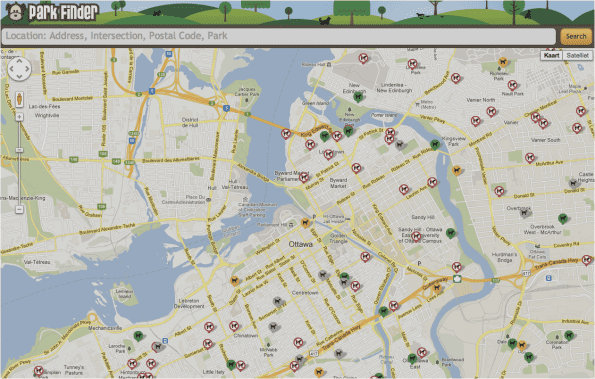The width and height of the screenshot is (595, 379).
Task: Click the green dog marker at Kingsview Park
Action: pos(435,144)
